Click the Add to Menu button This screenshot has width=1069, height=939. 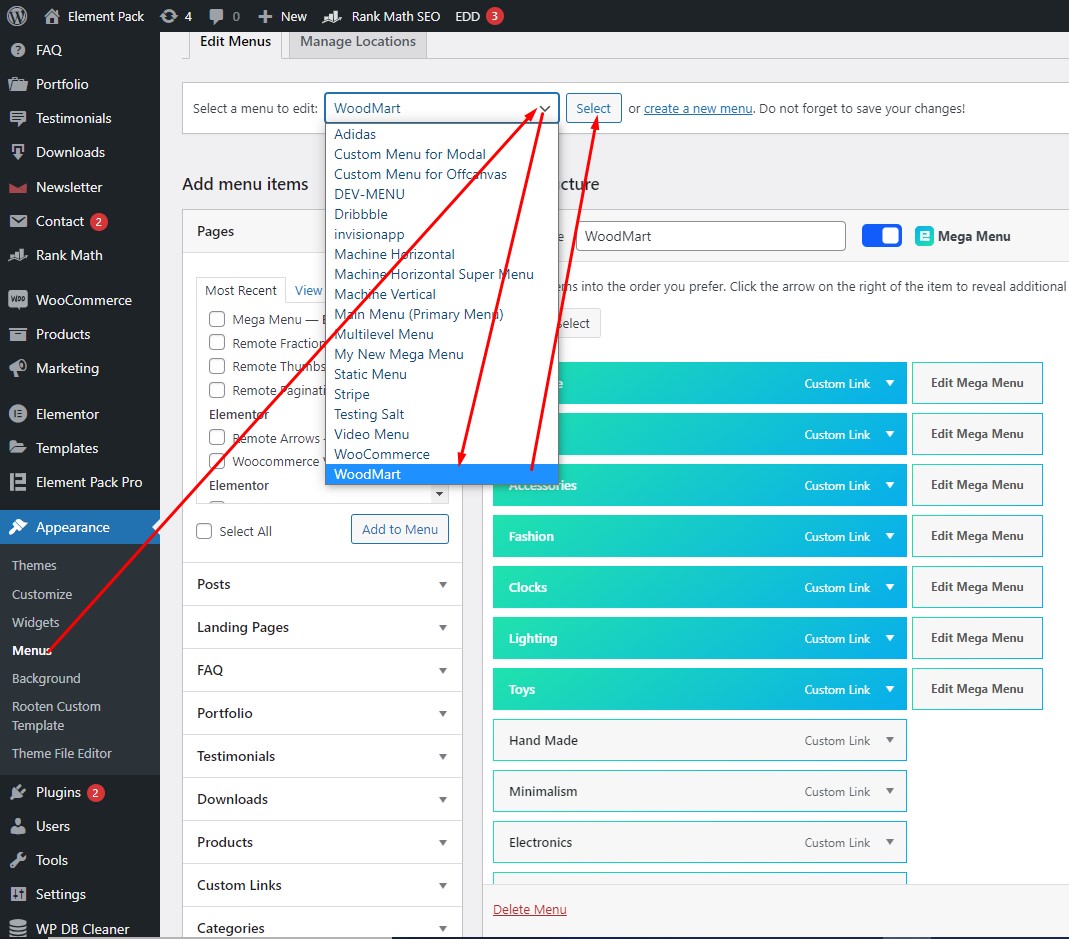coord(399,529)
